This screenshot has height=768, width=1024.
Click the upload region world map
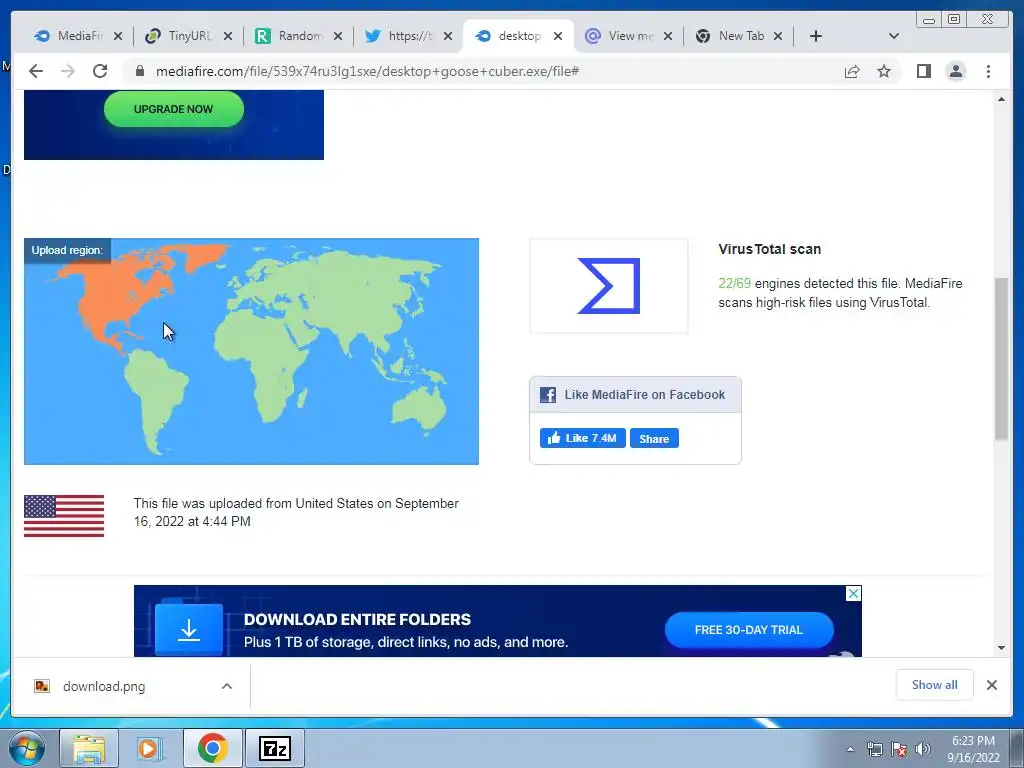(x=251, y=351)
